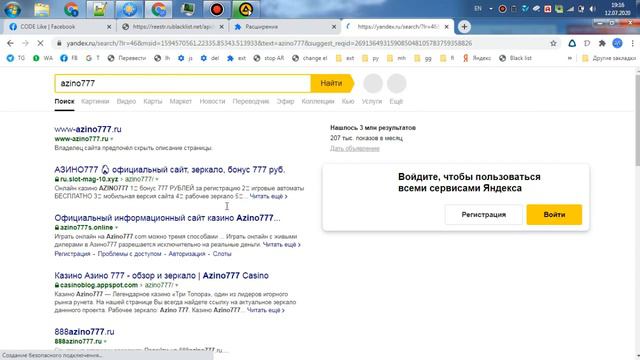Open the gg bookmarks folder
This screenshot has width=640, height=360.
[423, 58]
